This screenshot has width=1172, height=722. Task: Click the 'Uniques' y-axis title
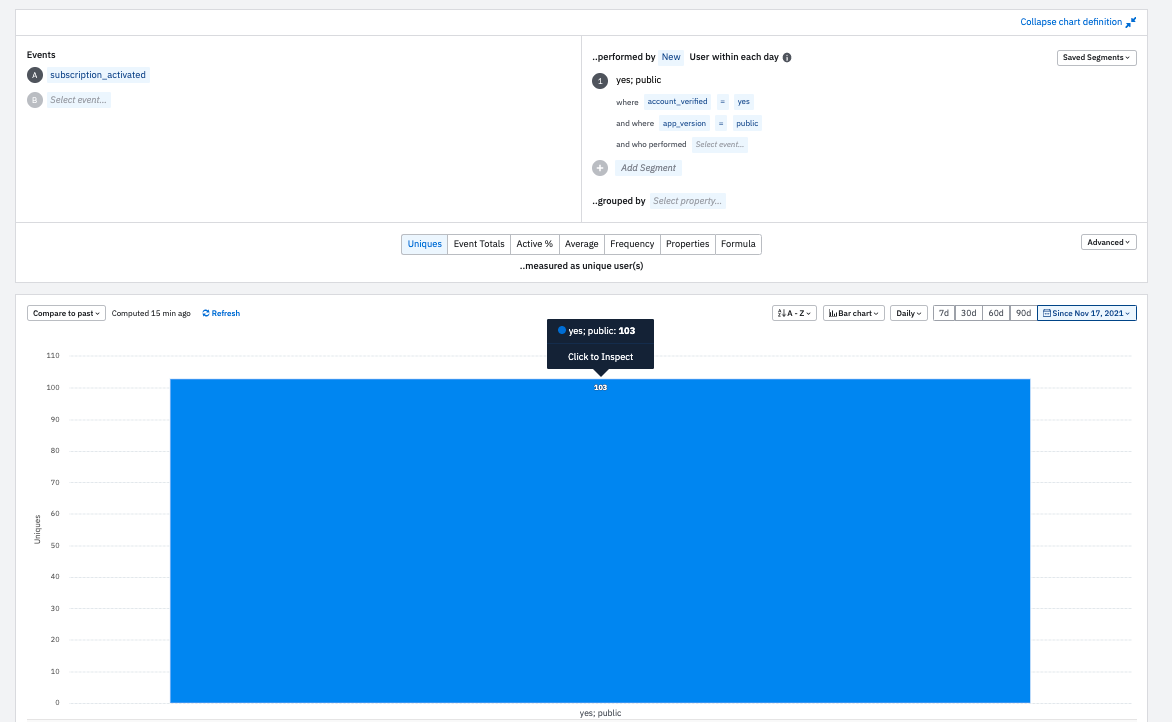click(x=37, y=529)
